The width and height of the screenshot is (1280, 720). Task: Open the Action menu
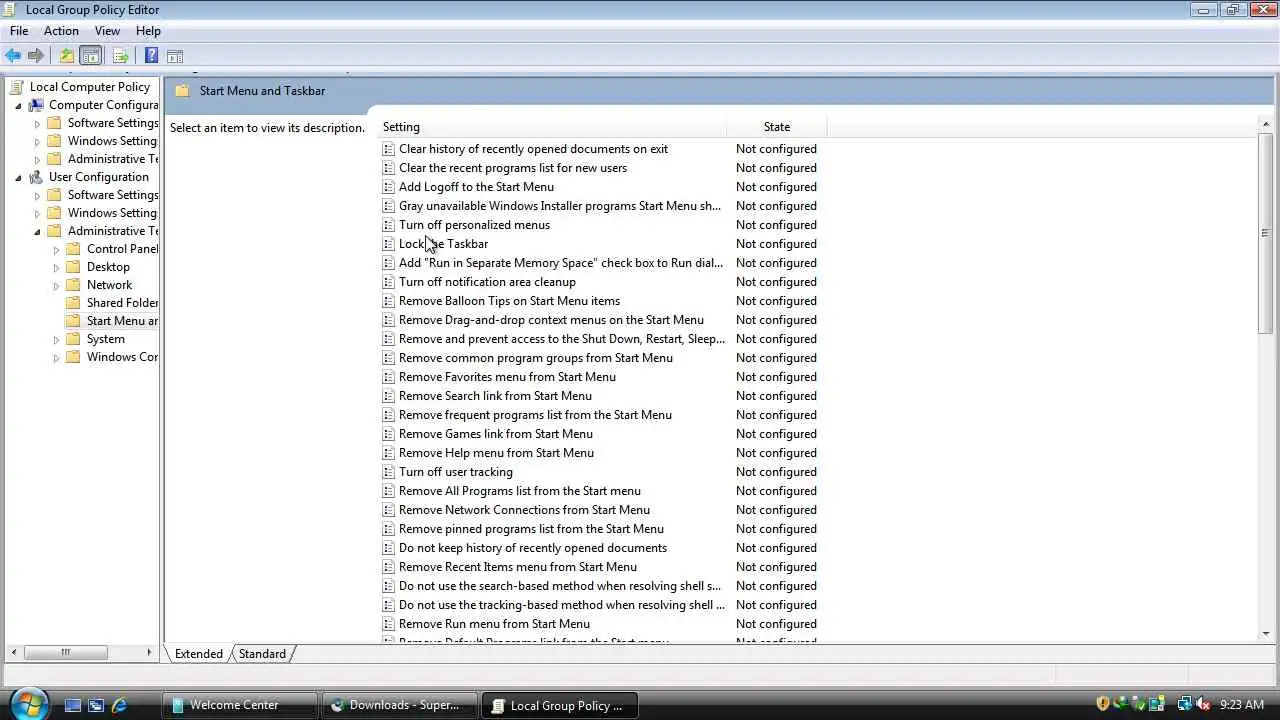click(x=61, y=31)
